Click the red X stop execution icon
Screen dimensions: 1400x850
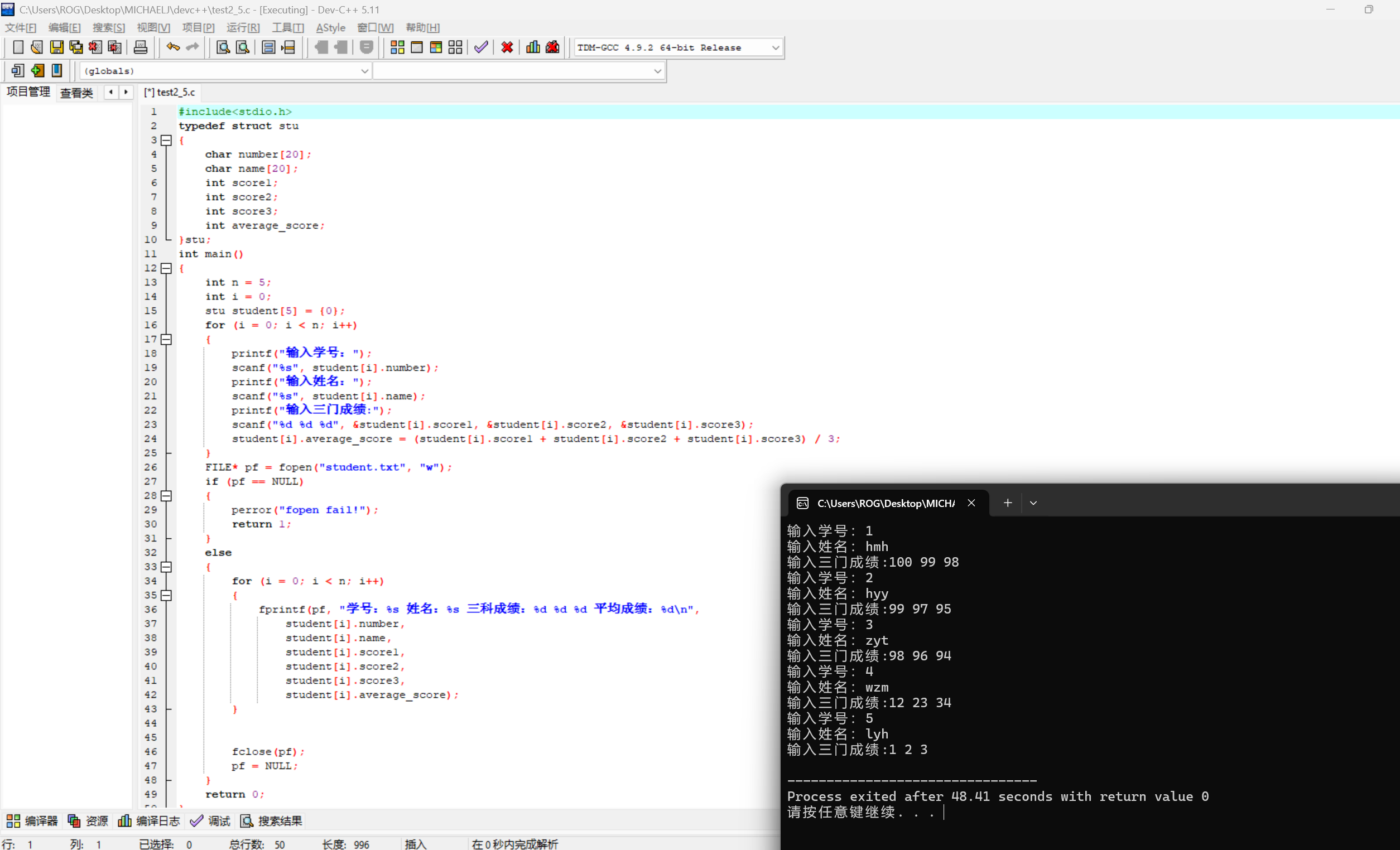pos(507,48)
